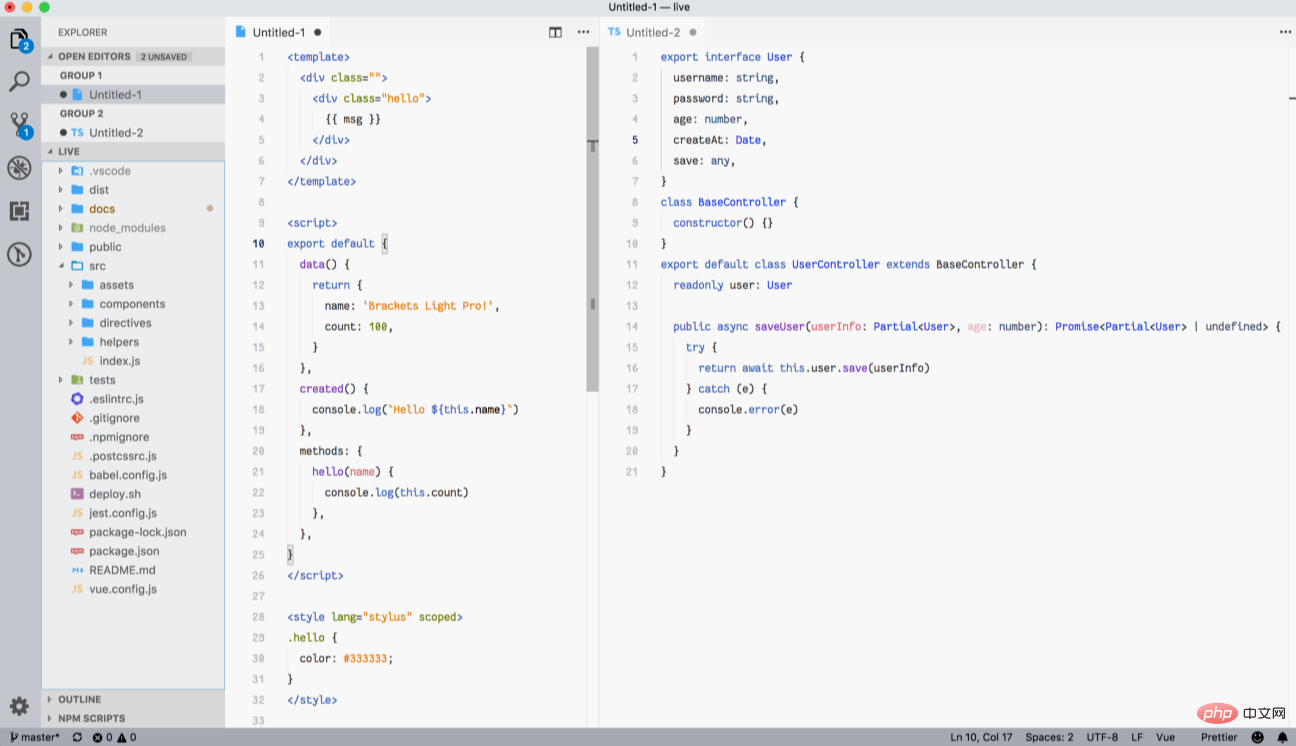Open the package-lock.json file
1296x746 pixels.
point(133,532)
